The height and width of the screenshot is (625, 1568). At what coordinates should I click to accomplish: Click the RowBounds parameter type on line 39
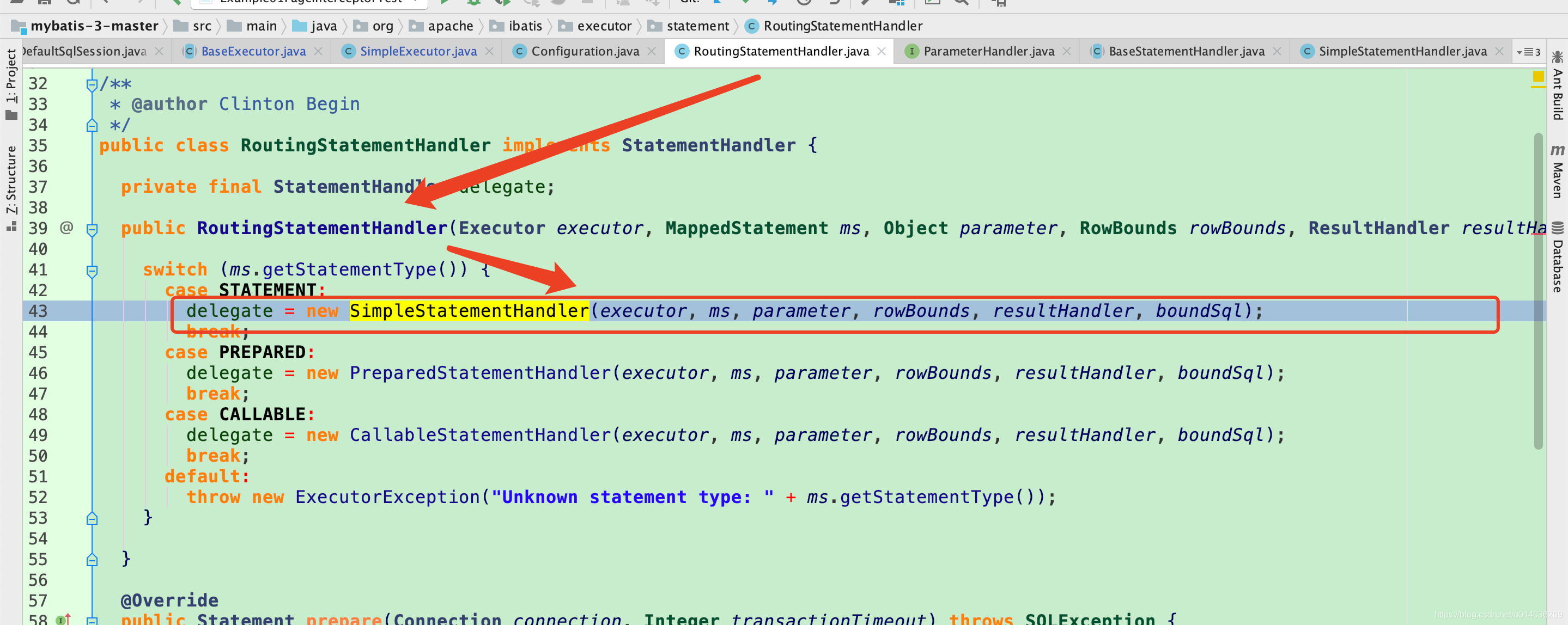point(1128,228)
